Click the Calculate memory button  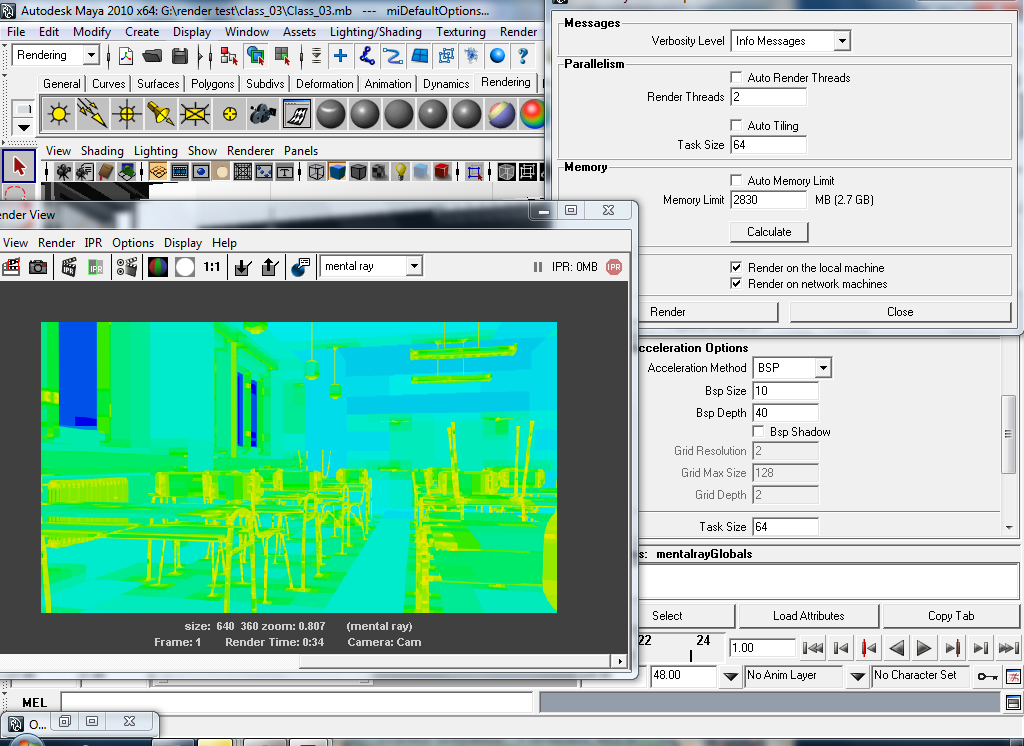tap(769, 232)
